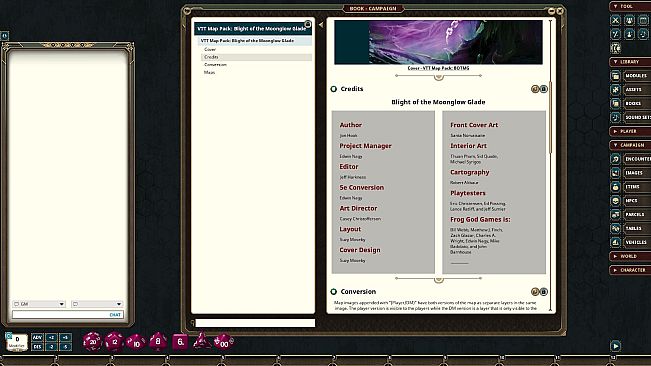Click the lock icon on the book index
Viewport: 651px width, 366px height.
308,24
